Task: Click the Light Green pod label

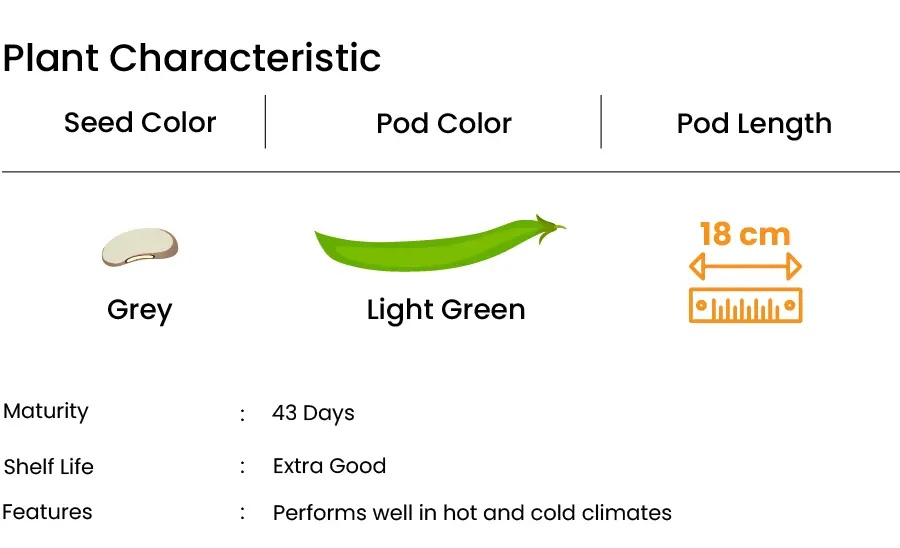Action: click(446, 310)
